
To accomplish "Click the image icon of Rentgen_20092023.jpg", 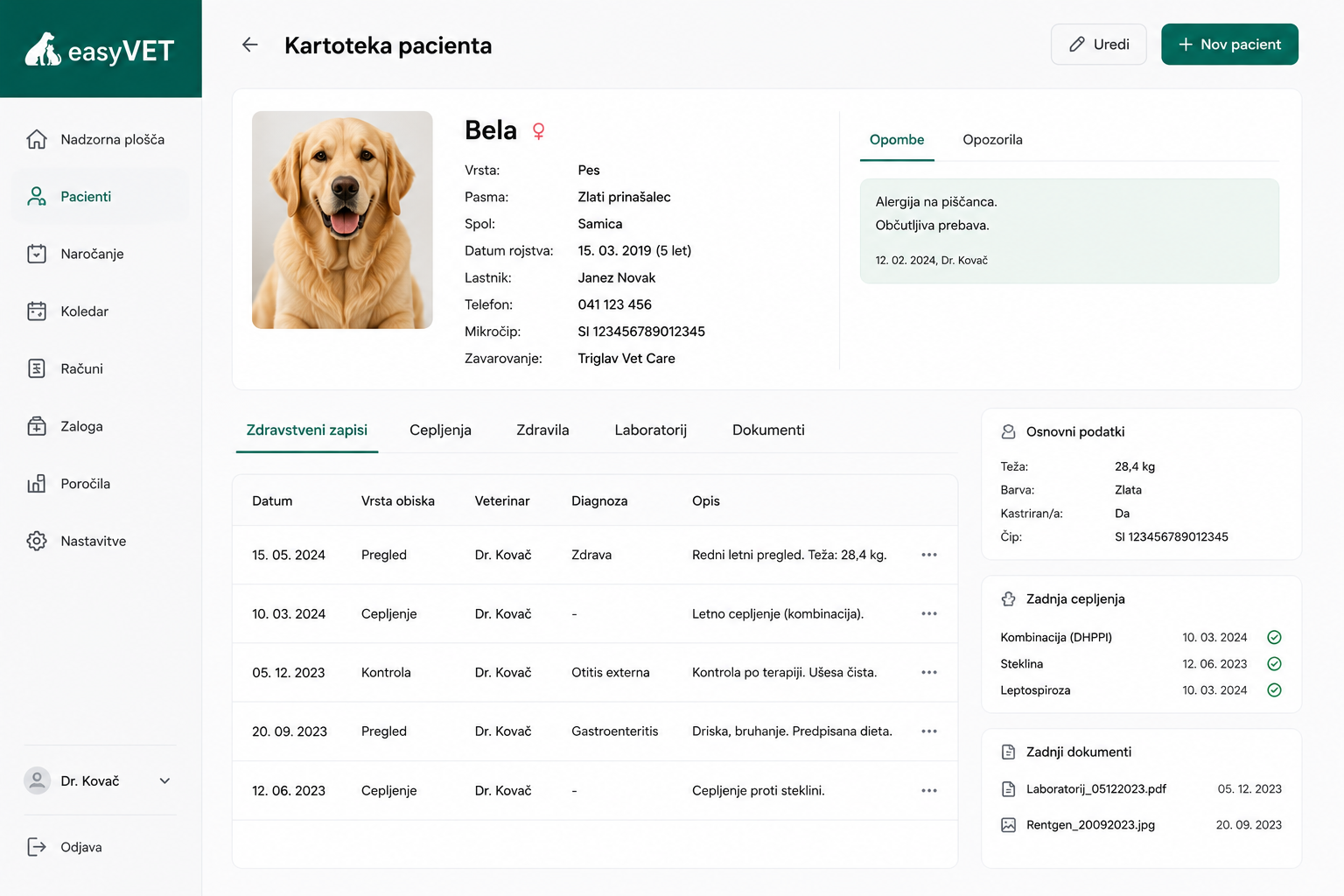I will click(1008, 825).
